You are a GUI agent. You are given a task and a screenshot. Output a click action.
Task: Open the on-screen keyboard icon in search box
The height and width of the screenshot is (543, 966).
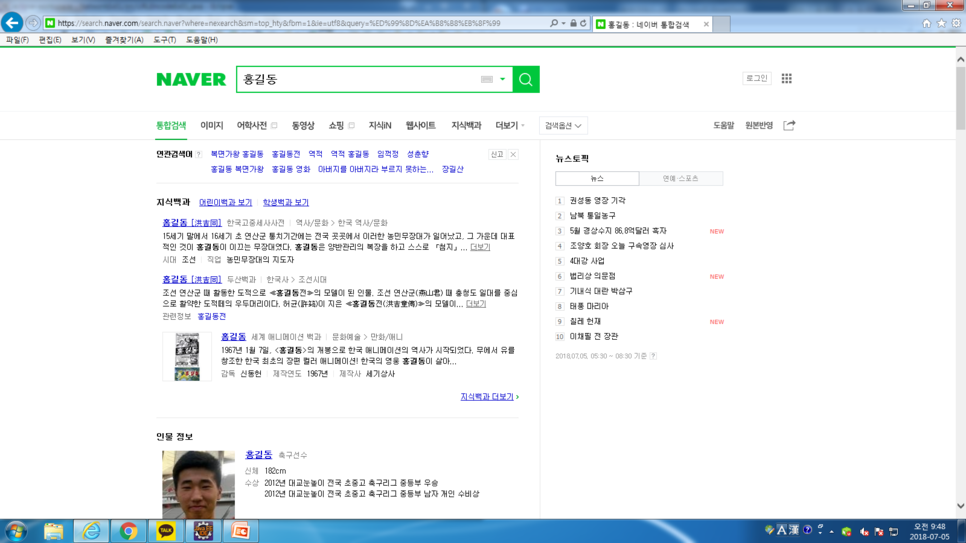click(x=487, y=80)
